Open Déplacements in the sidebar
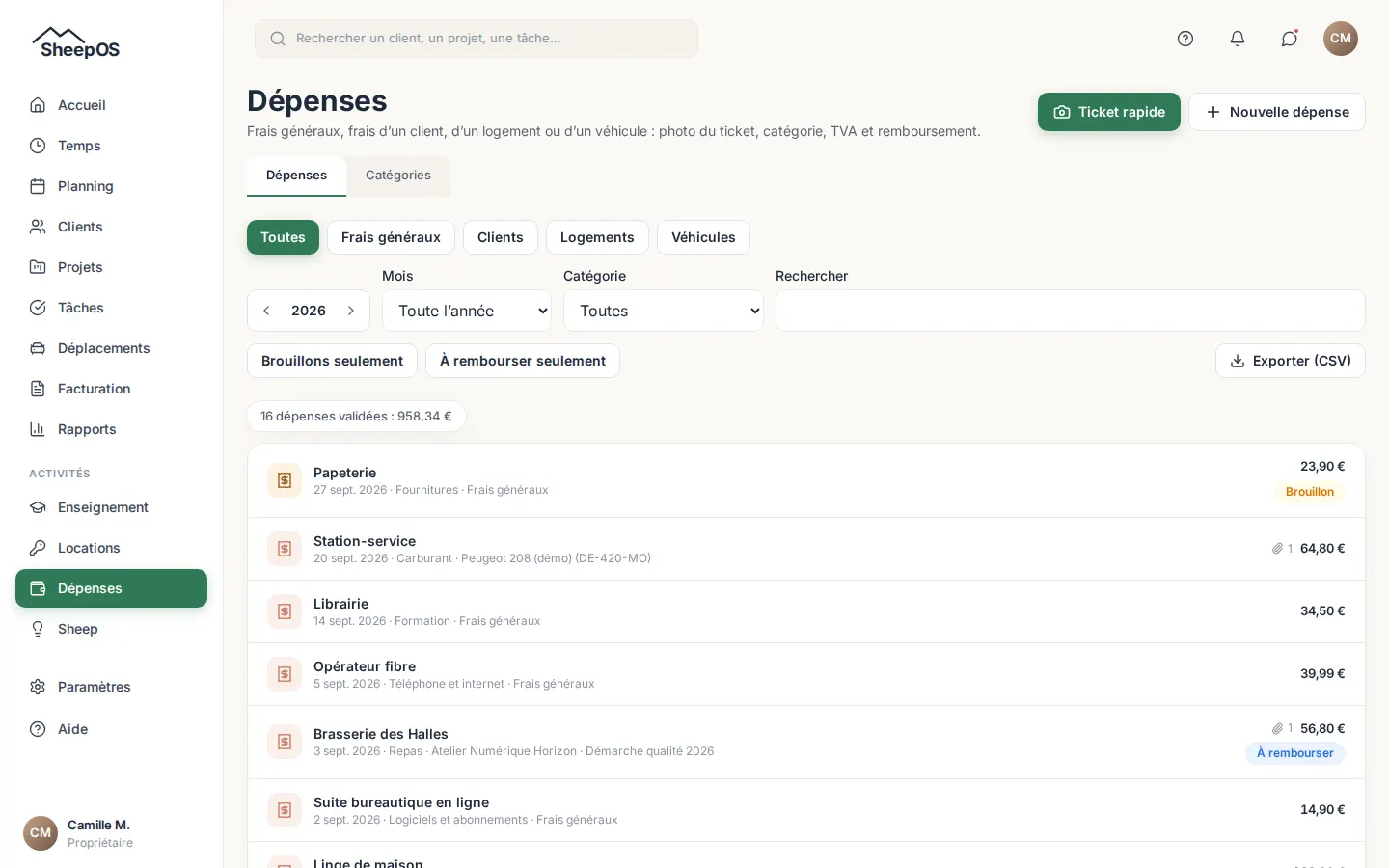Screen dimensions: 1389x868 pyautogui.click(x=111, y=348)
